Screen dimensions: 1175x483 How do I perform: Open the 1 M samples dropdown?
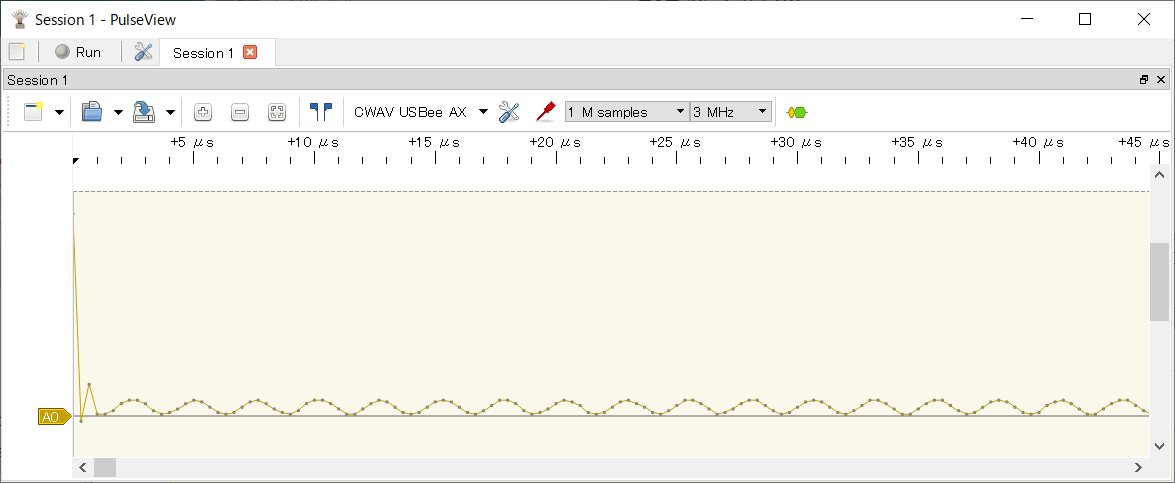pyautogui.click(x=627, y=112)
